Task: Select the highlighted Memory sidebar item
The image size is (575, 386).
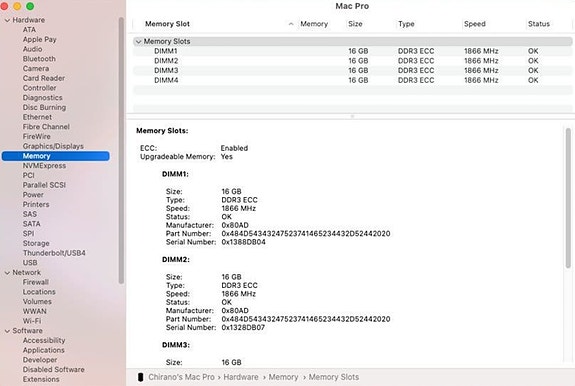Action: click(56, 156)
